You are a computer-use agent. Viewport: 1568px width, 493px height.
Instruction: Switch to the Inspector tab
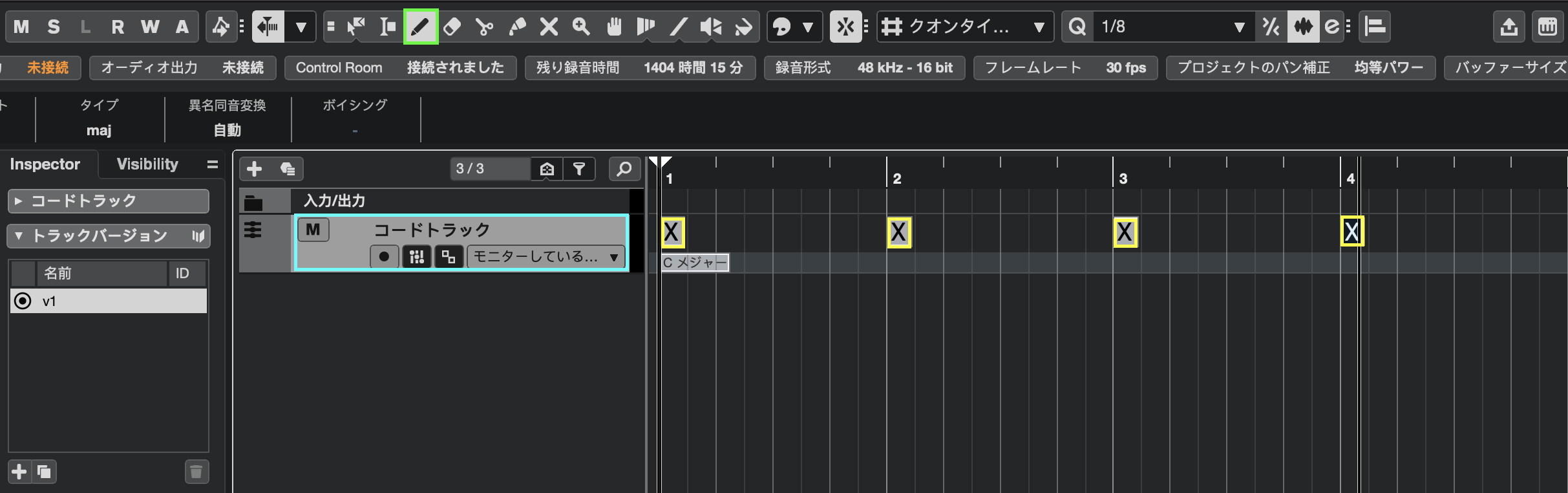click(x=45, y=164)
